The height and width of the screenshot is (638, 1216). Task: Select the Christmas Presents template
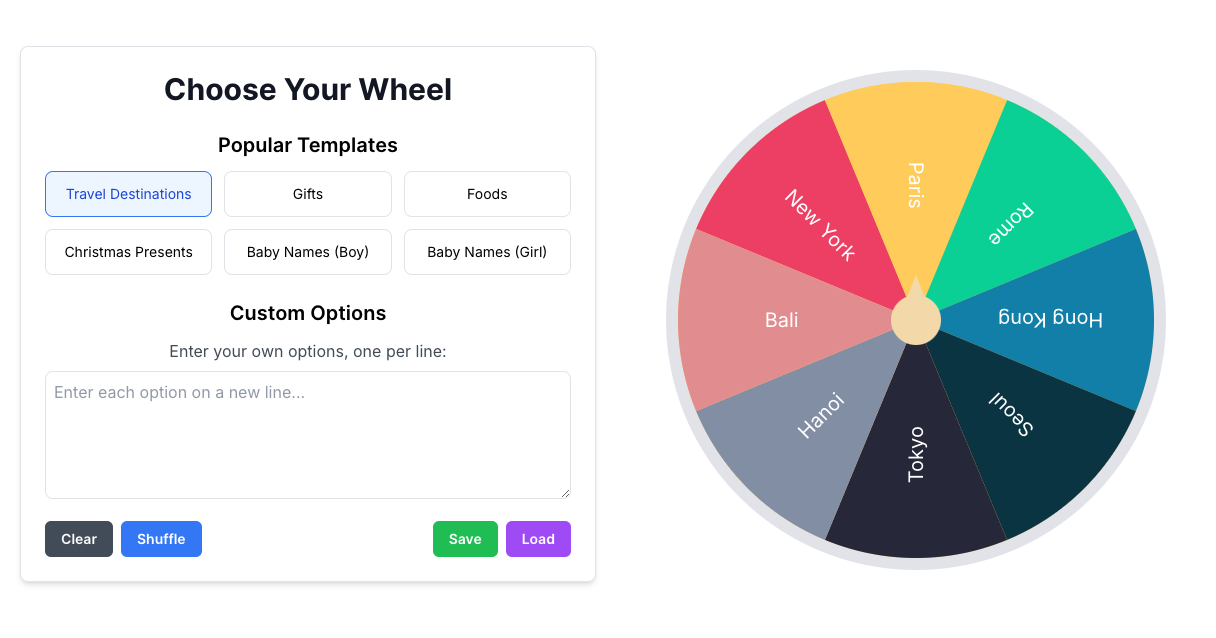click(128, 252)
